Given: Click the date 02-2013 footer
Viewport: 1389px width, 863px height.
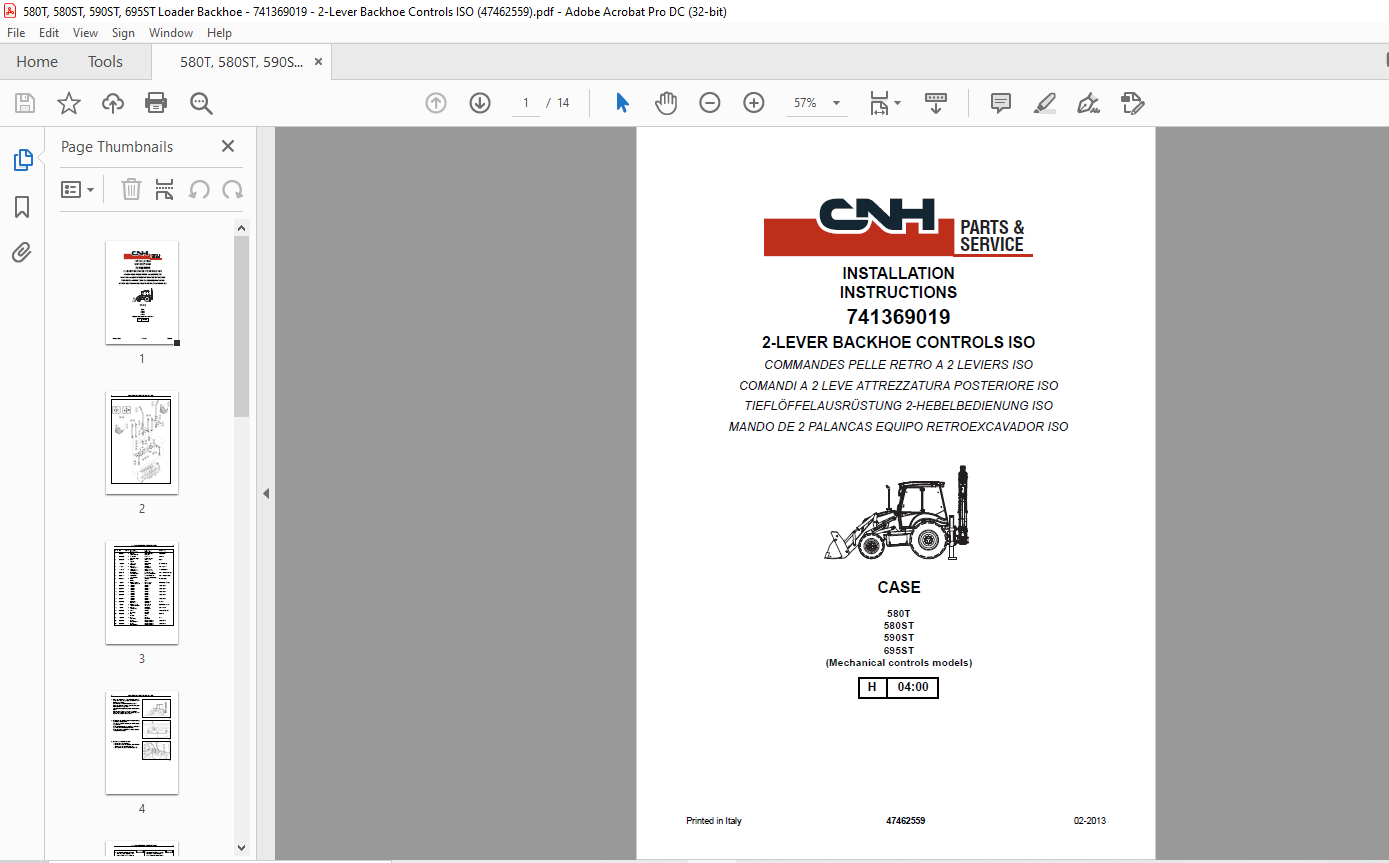Looking at the screenshot, I should click(1090, 821).
